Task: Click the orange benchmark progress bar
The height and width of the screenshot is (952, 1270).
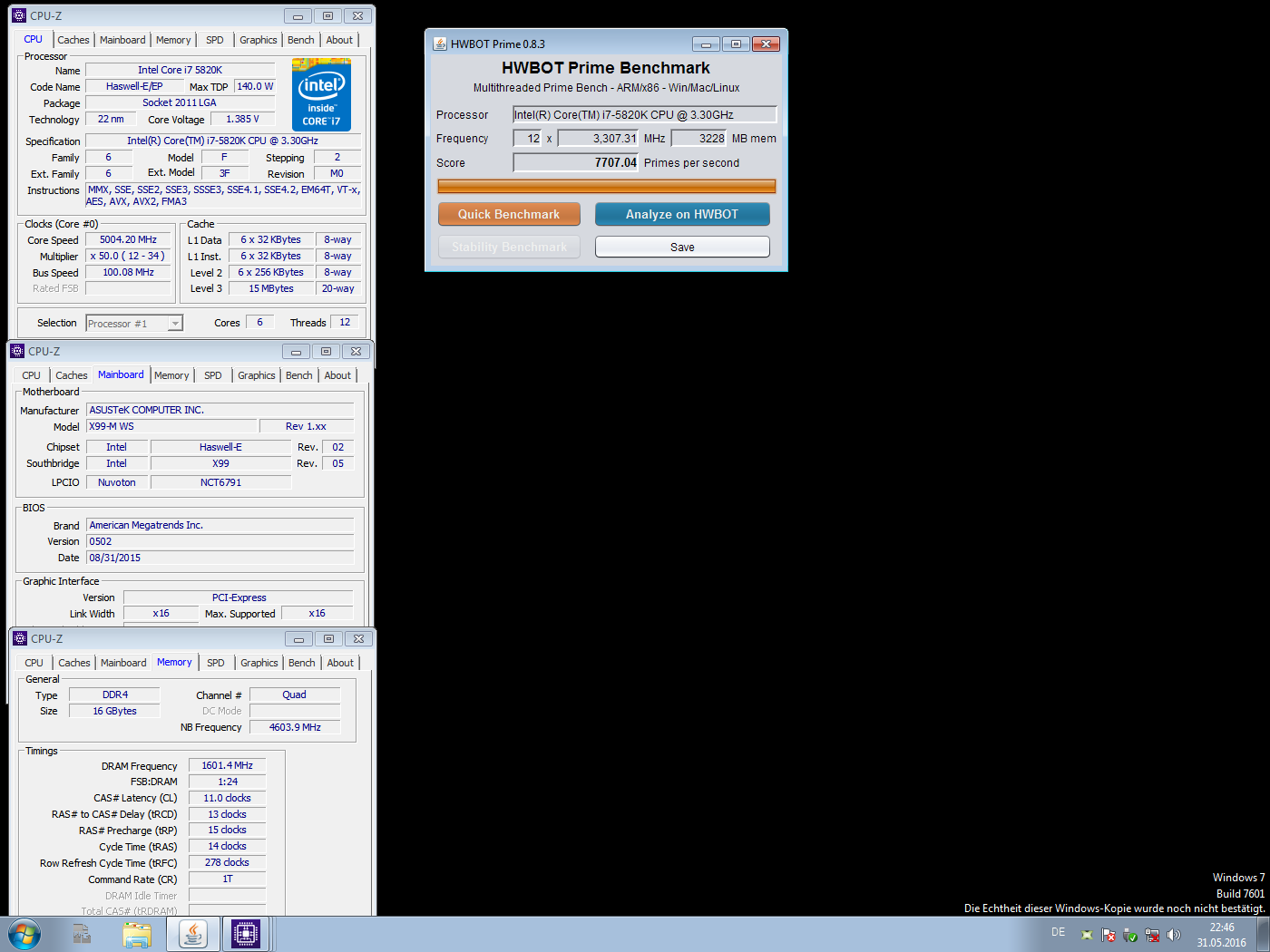Action: click(x=606, y=186)
